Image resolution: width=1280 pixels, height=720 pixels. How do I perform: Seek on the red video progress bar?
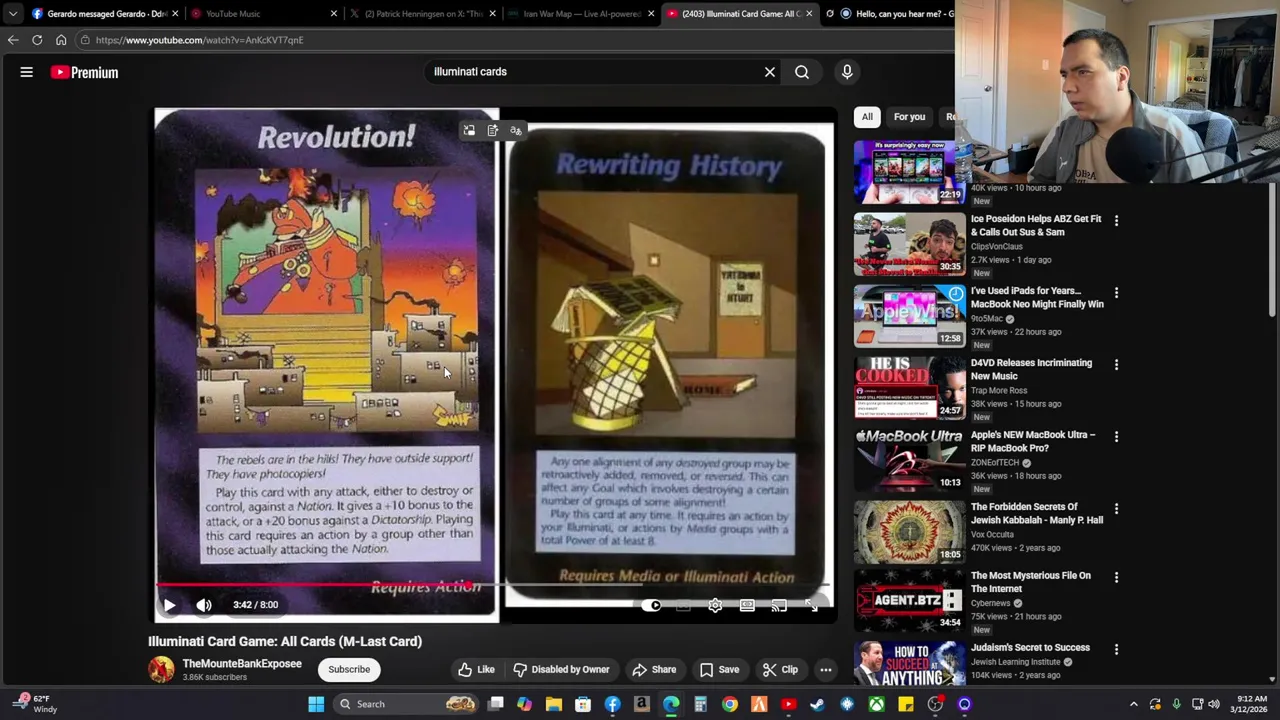click(x=495, y=584)
